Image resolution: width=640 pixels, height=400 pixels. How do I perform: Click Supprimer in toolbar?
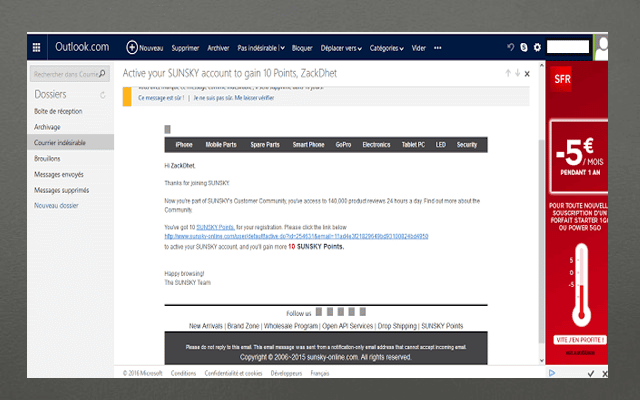(185, 48)
